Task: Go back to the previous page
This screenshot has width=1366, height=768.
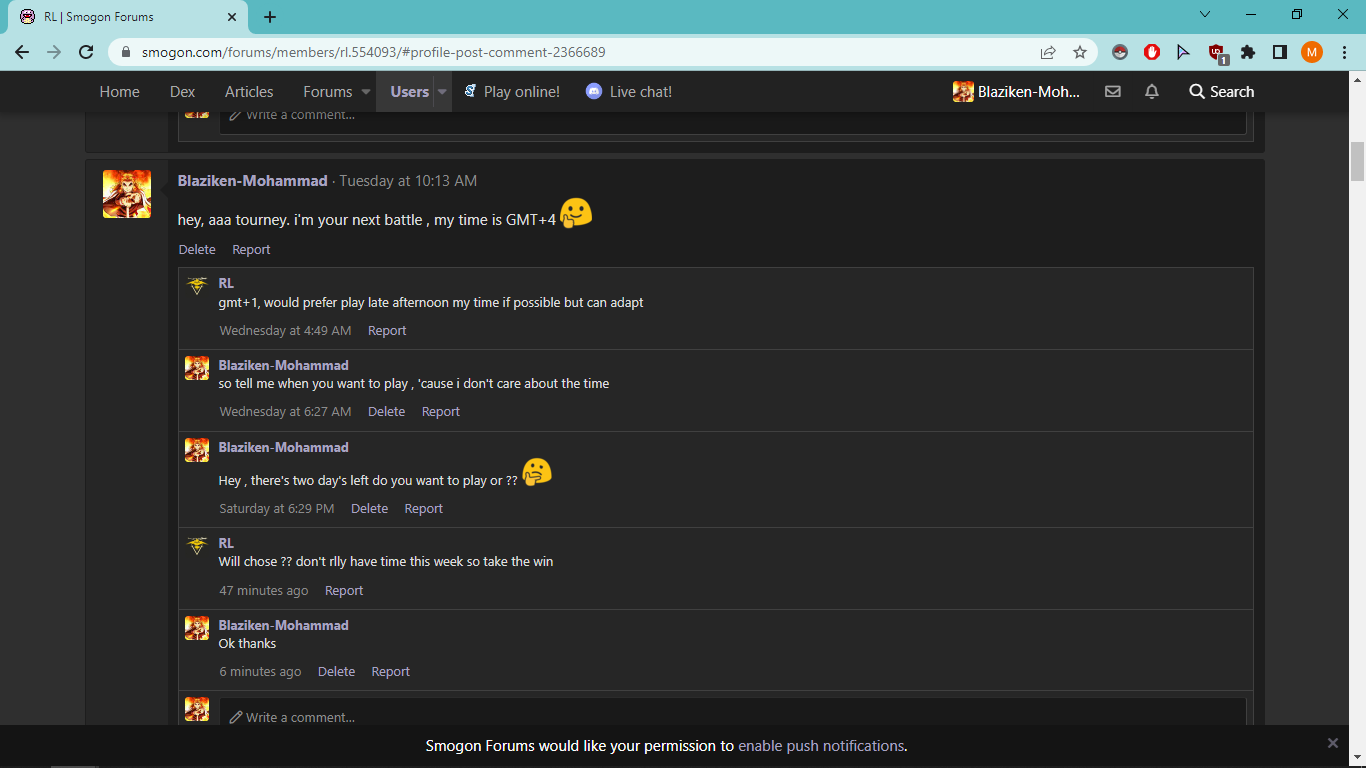Action: click(x=22, y=52)
